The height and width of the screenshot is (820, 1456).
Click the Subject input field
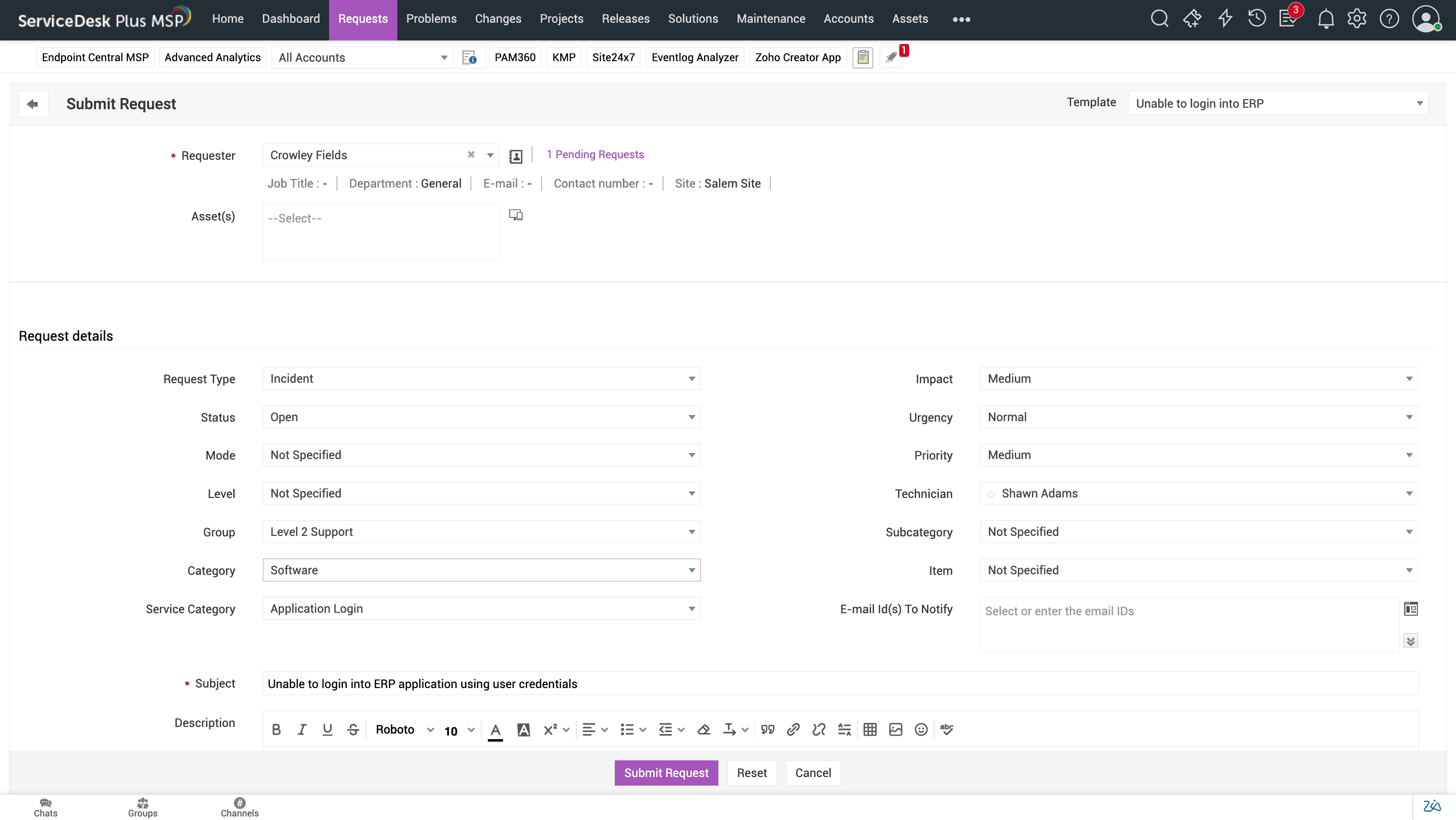click(x=678, y=683)
